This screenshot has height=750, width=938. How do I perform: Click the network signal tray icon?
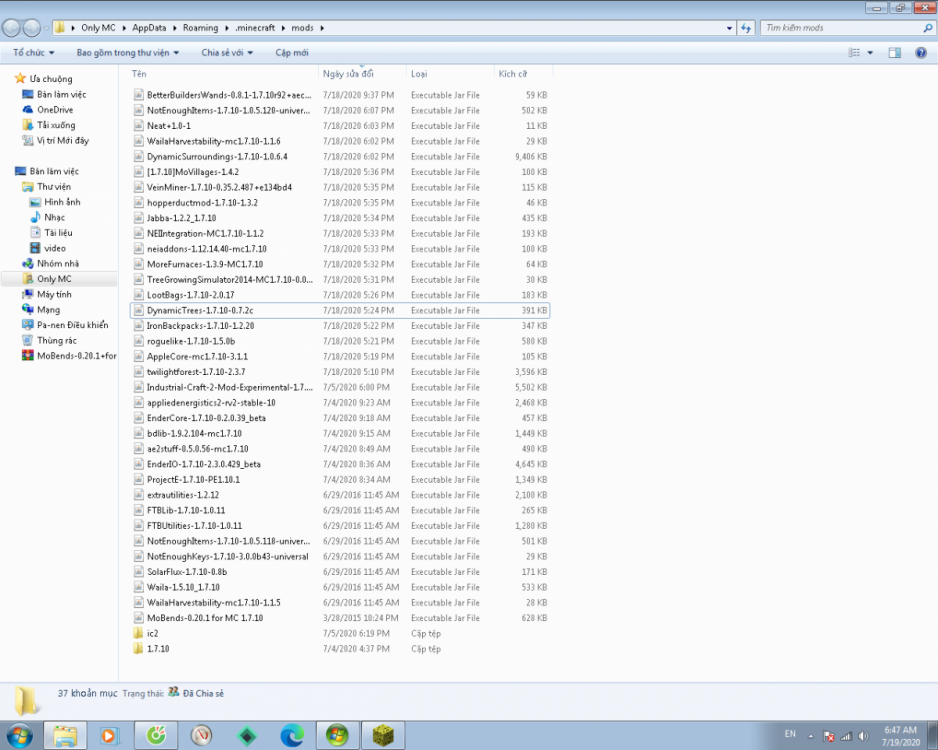point(846,736)
